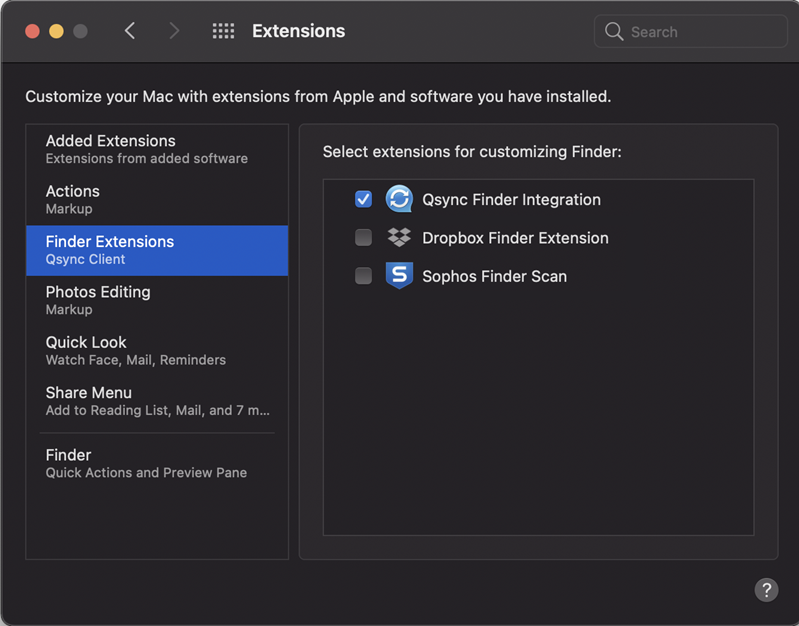
Task: Click the magnifying glass search icon
Action: 614,32
